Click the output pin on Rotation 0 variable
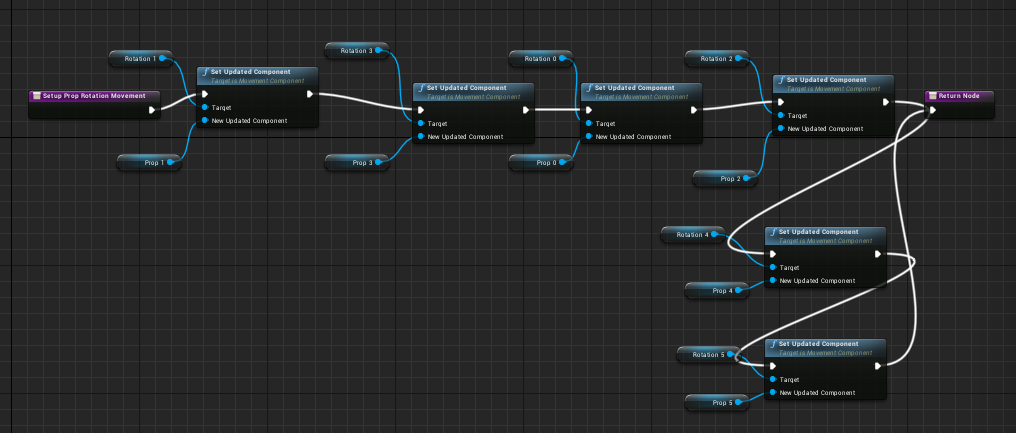This screenshot has width=1016, height=433. click(565, 59)
